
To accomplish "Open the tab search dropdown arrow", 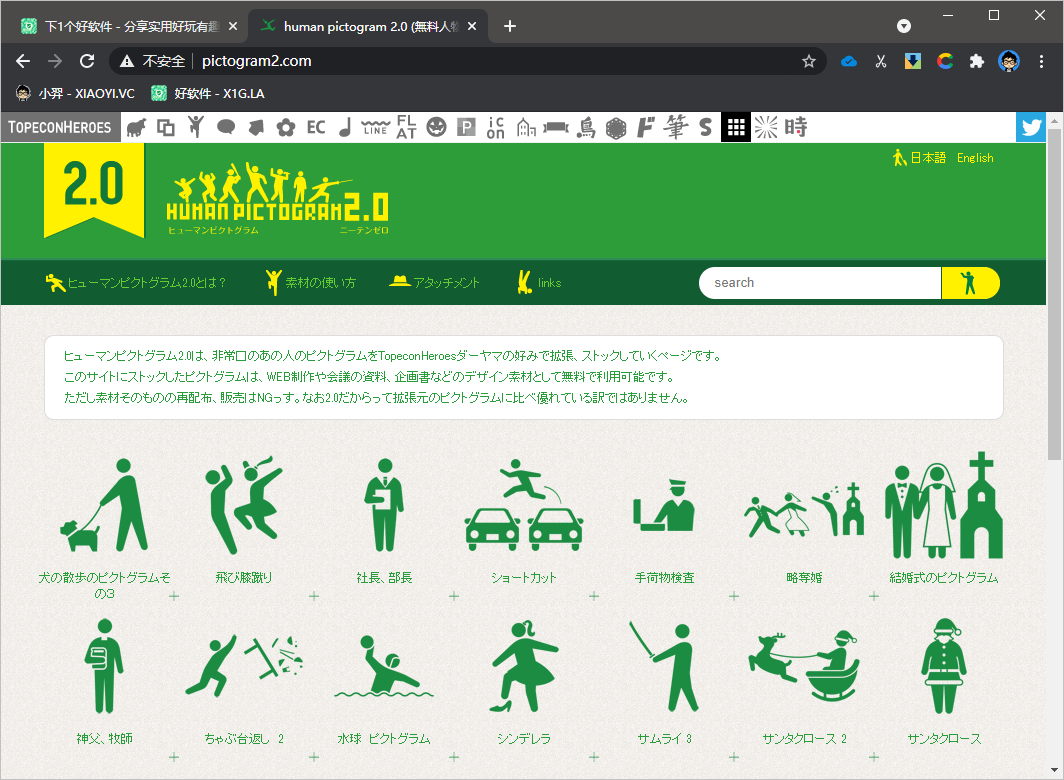I will (904, 26).
